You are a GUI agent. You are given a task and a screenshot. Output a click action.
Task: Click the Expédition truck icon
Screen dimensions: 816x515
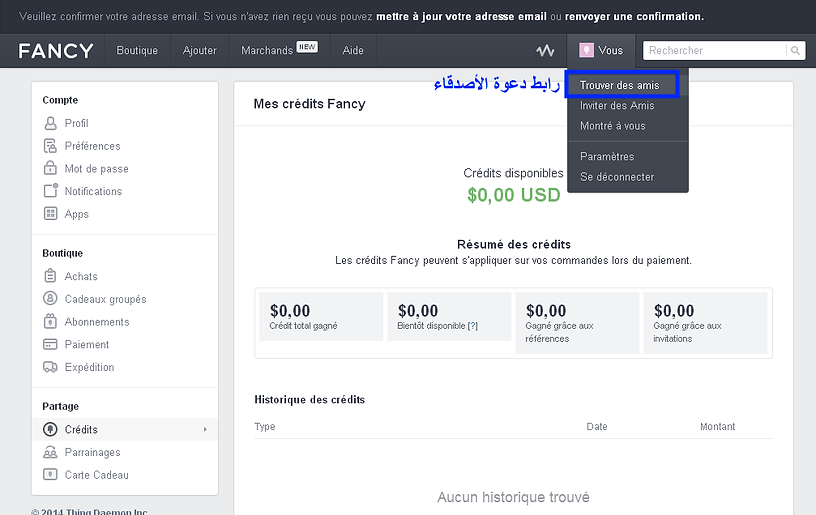50,367
